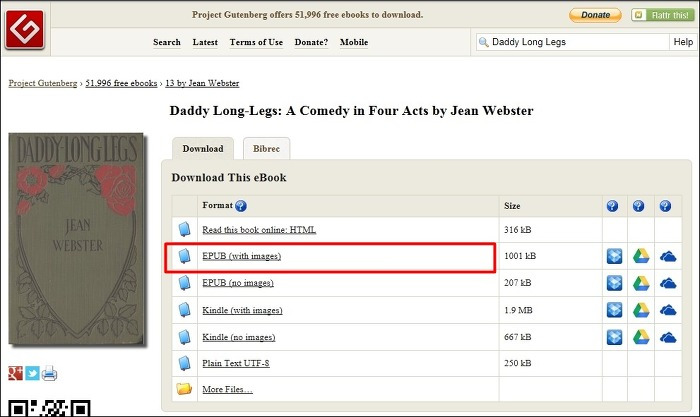Click book icon in Kindle (with images) row
The width and height of the screenshot is (700, 417).
pos(184,310)
